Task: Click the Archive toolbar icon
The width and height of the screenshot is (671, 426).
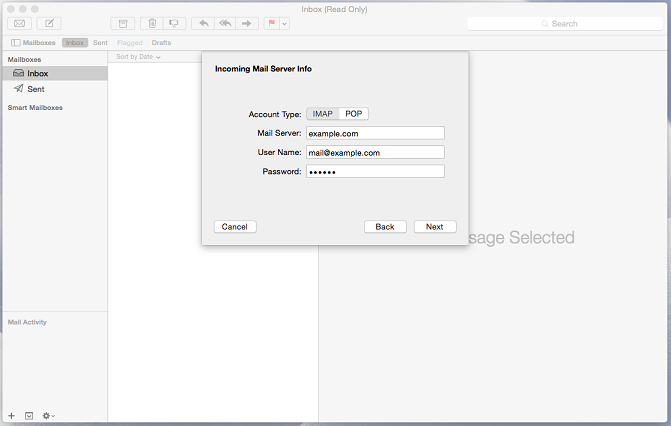Action: pos(122,23)
